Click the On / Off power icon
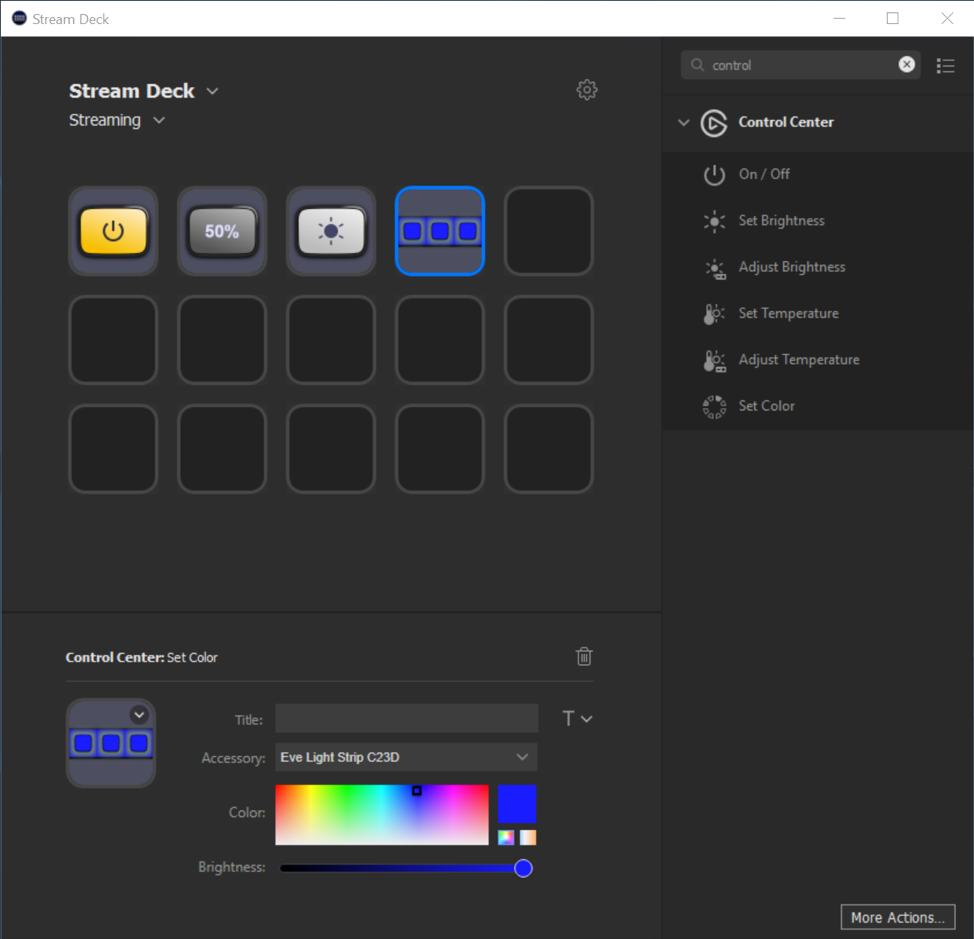 pyautogui.click(x=714, y=175)
